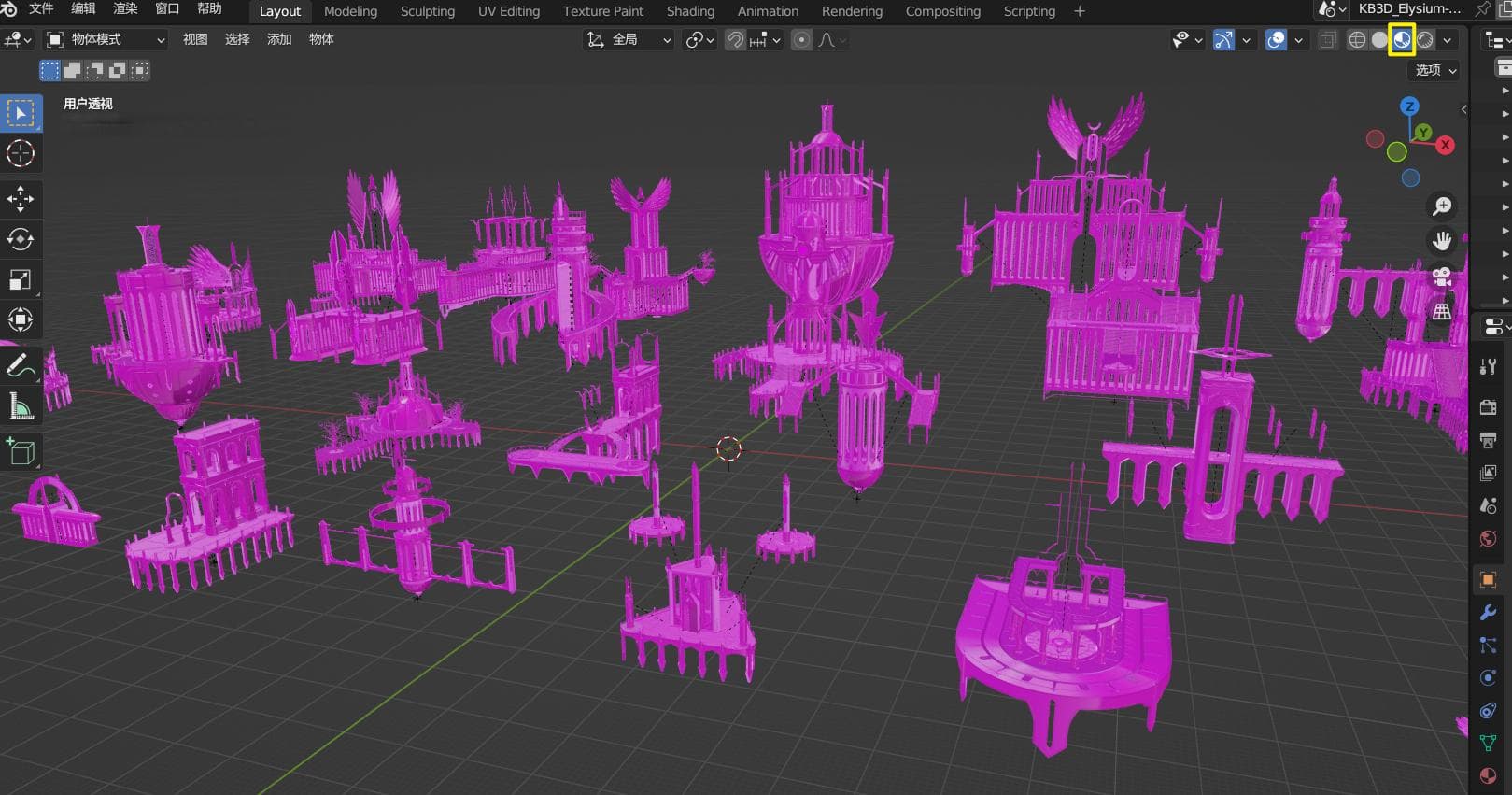Open the World properties tab

pyautogui.click(x=1489, y=538)
